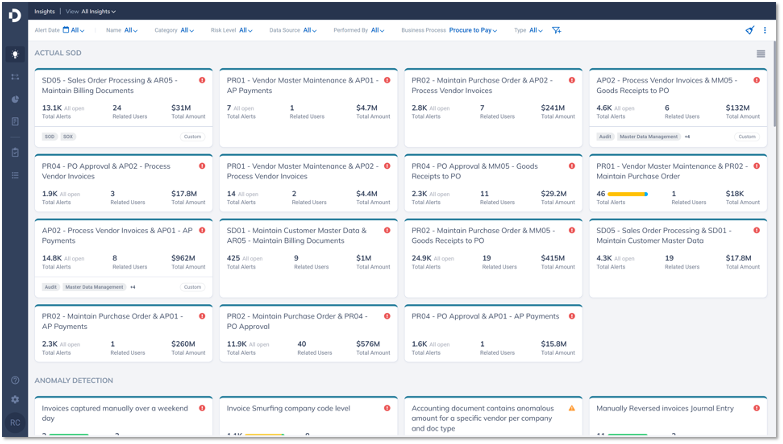
Task: Open SD01 Maintain Customer Master Data card
Action: click(x=309, y=259)
